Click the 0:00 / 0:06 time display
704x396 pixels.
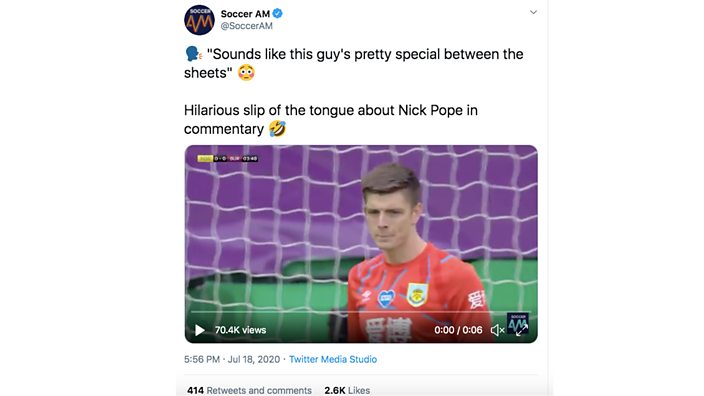(458, 330)
